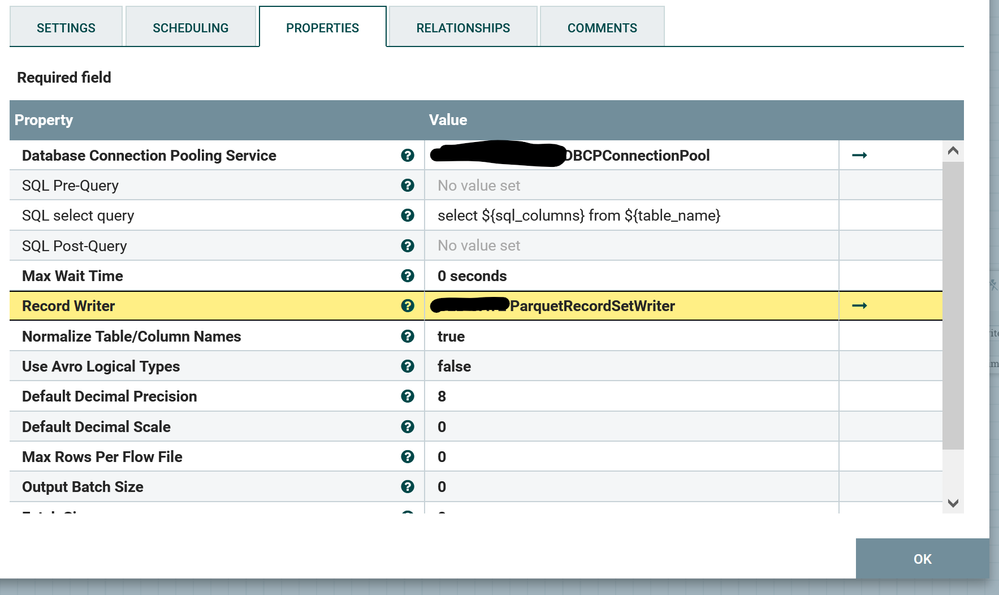Select 'Normalize Table/Column Names' property name
This screenshot has height=595, width=999.
(x=131, y=336)
